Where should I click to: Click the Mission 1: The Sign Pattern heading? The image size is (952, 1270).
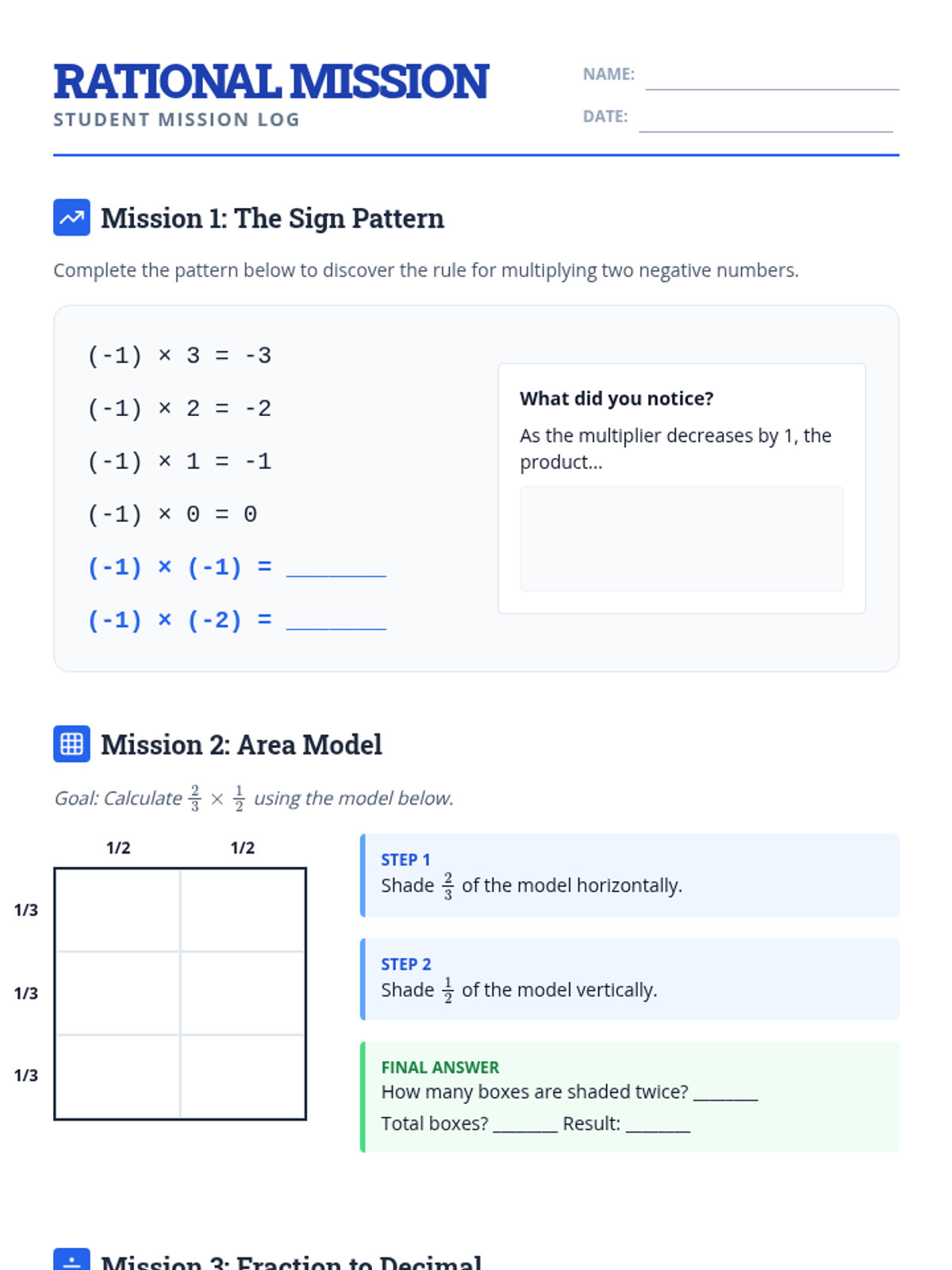click(272, 218)
